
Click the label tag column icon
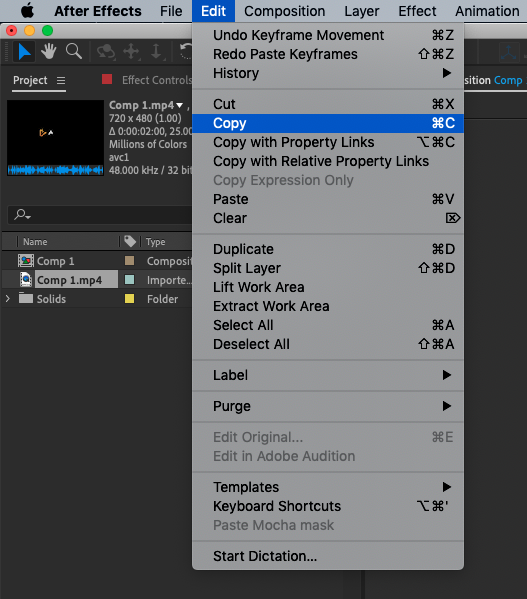coord(130,241)
